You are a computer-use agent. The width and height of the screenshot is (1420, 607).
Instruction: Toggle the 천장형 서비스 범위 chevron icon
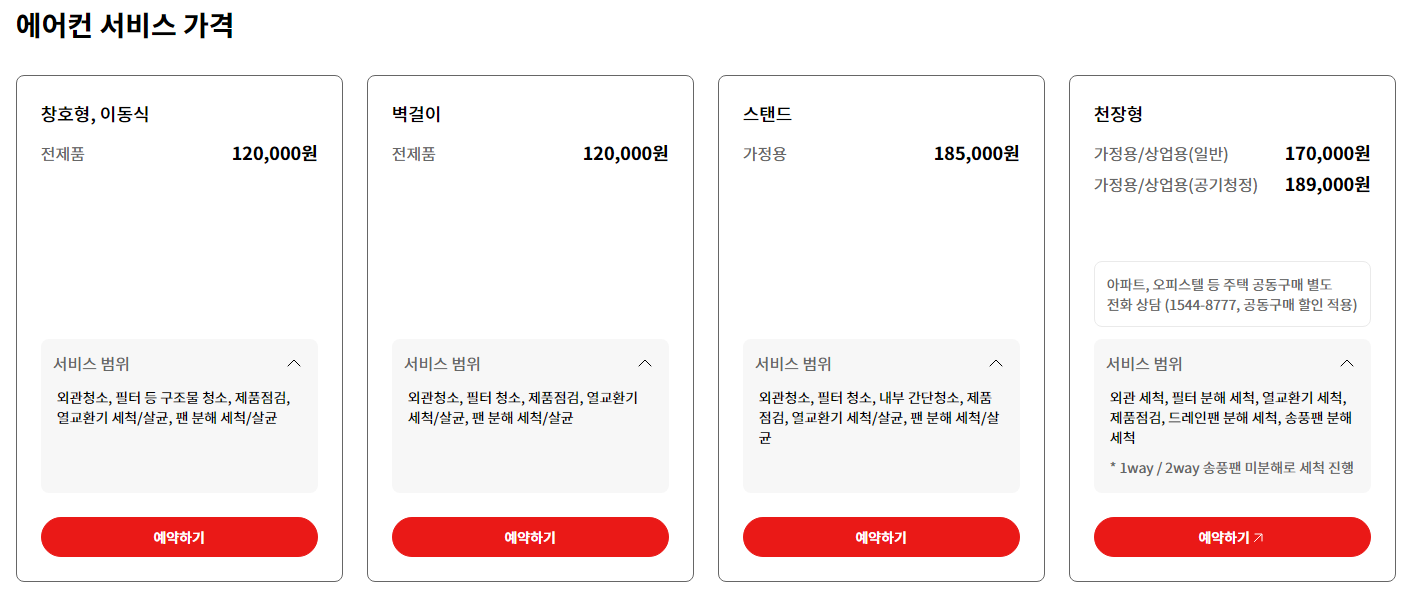coord(1347,364)
